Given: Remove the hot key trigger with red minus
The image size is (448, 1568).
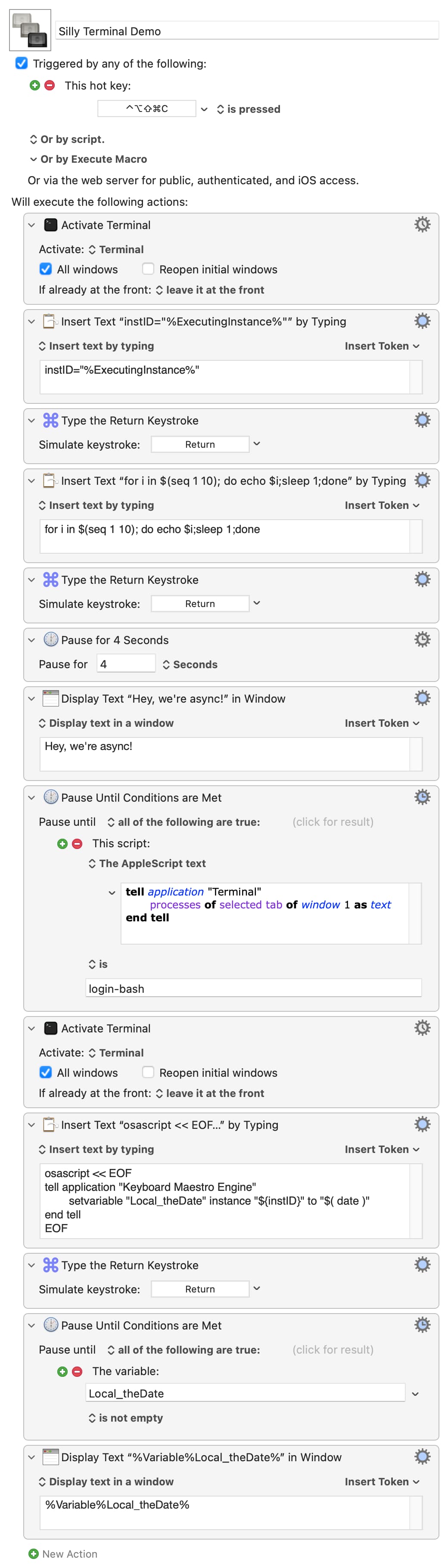Looking at the screenshot, I should [50, 85].
